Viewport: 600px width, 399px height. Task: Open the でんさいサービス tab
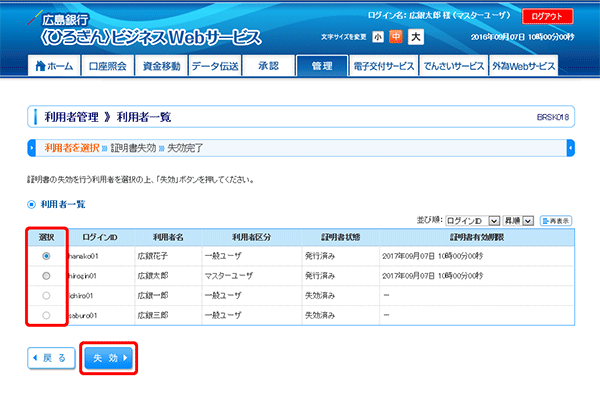pyautogui.click(x=453, y=66)
